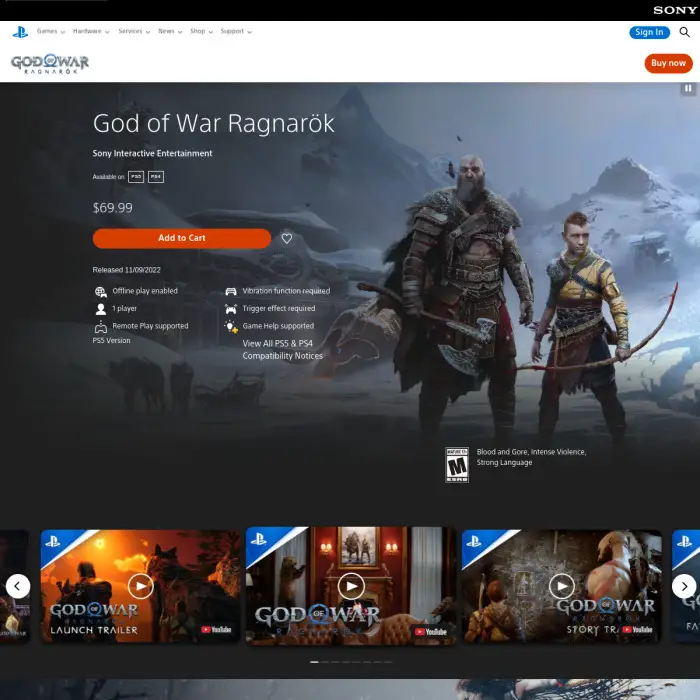Screen dimensions: 700x700
Task: Click the $69.99 price text
Action: click(112, 208)
